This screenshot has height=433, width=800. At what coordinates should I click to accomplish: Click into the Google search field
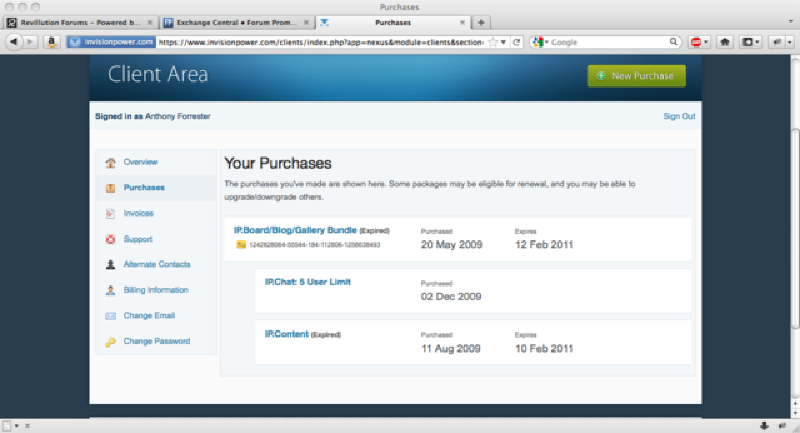pyautogui.click(x=608, y=42)
